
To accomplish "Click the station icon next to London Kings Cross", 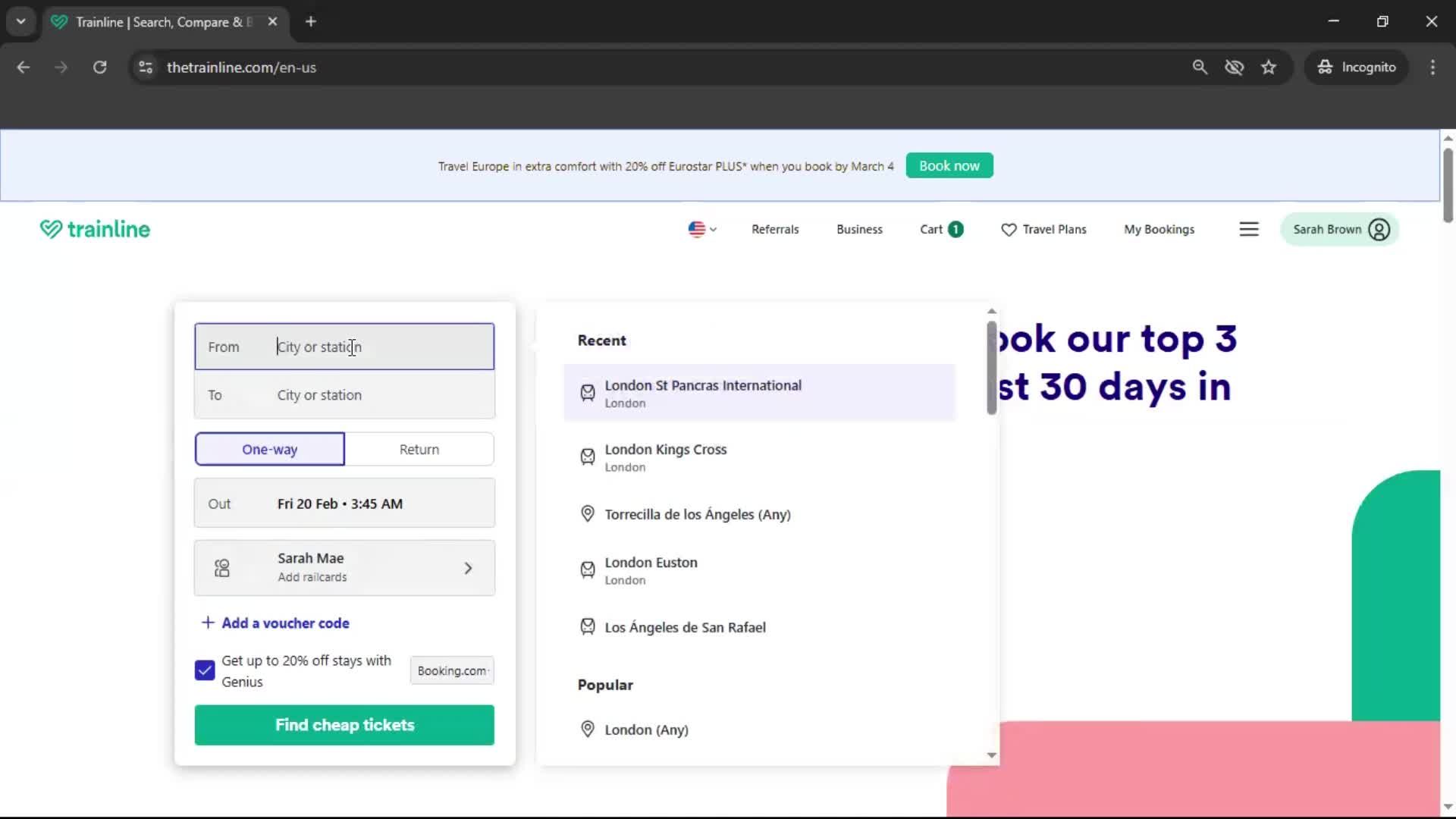I will 588,457.
